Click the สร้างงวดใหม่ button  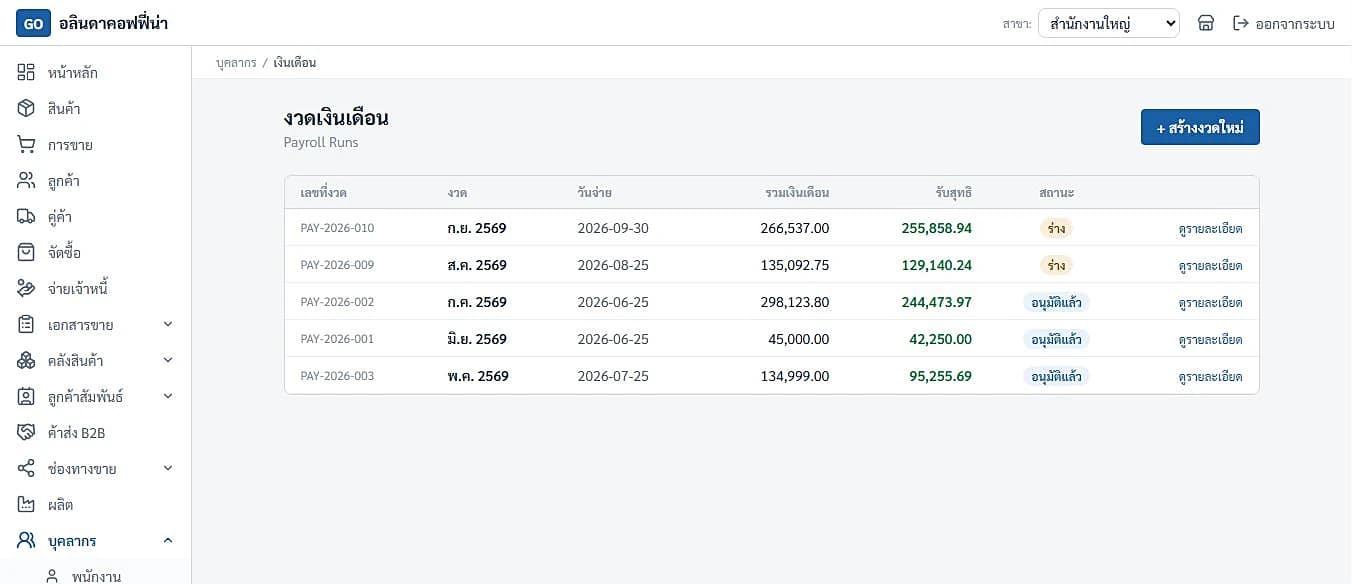point(1200,128)
